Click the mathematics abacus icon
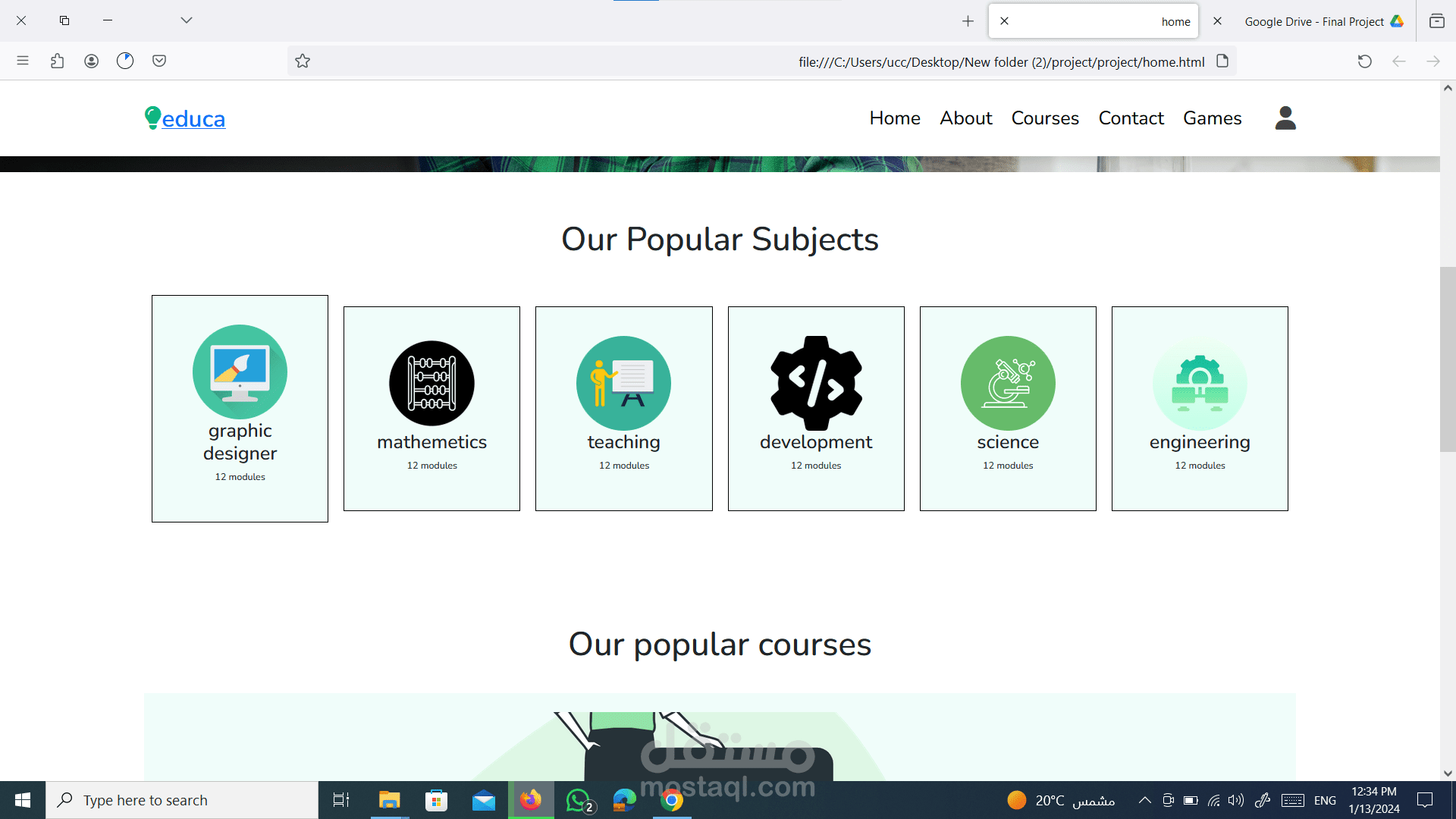 click(x=431, y=383)
